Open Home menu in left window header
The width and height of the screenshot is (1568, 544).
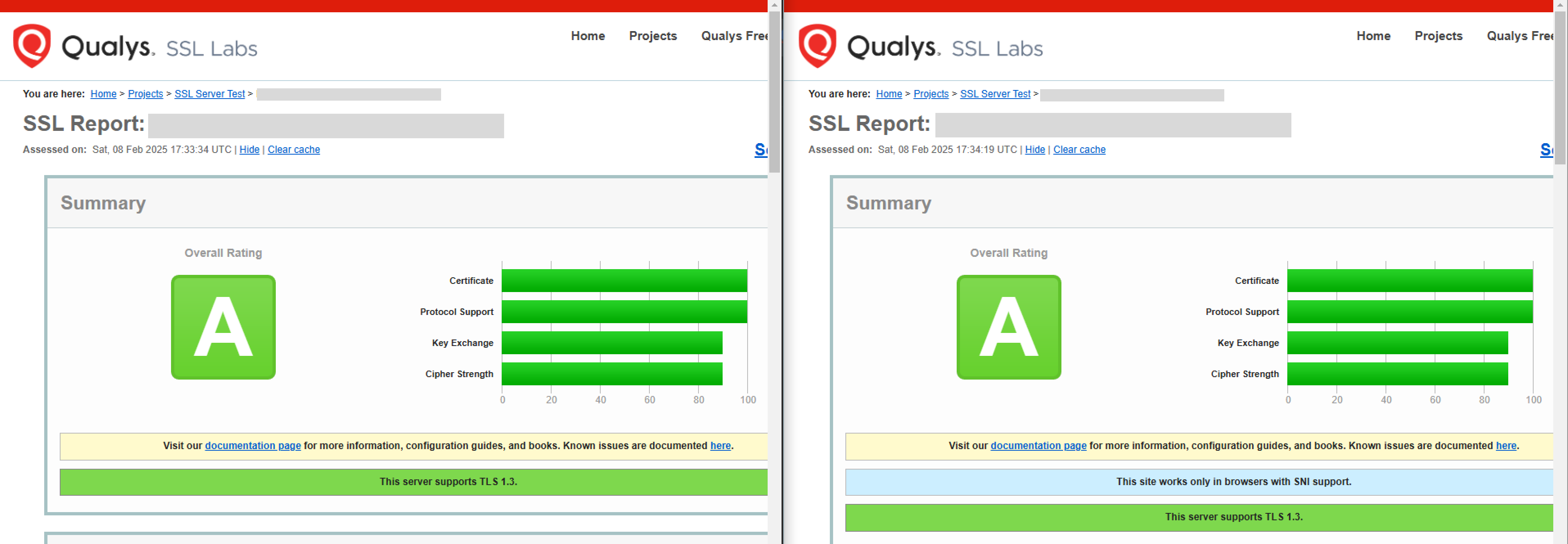coord(588,36)
